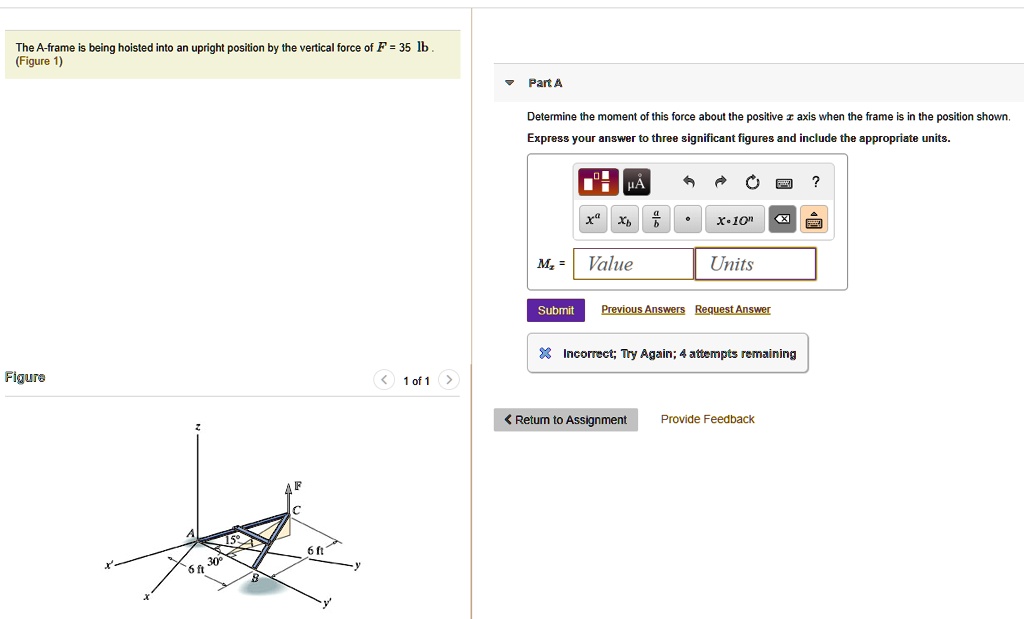The width and height of the screenshot is (1024, 619).
Task: Hide the on-screen keypad toggle
Action: click(814, 220)
